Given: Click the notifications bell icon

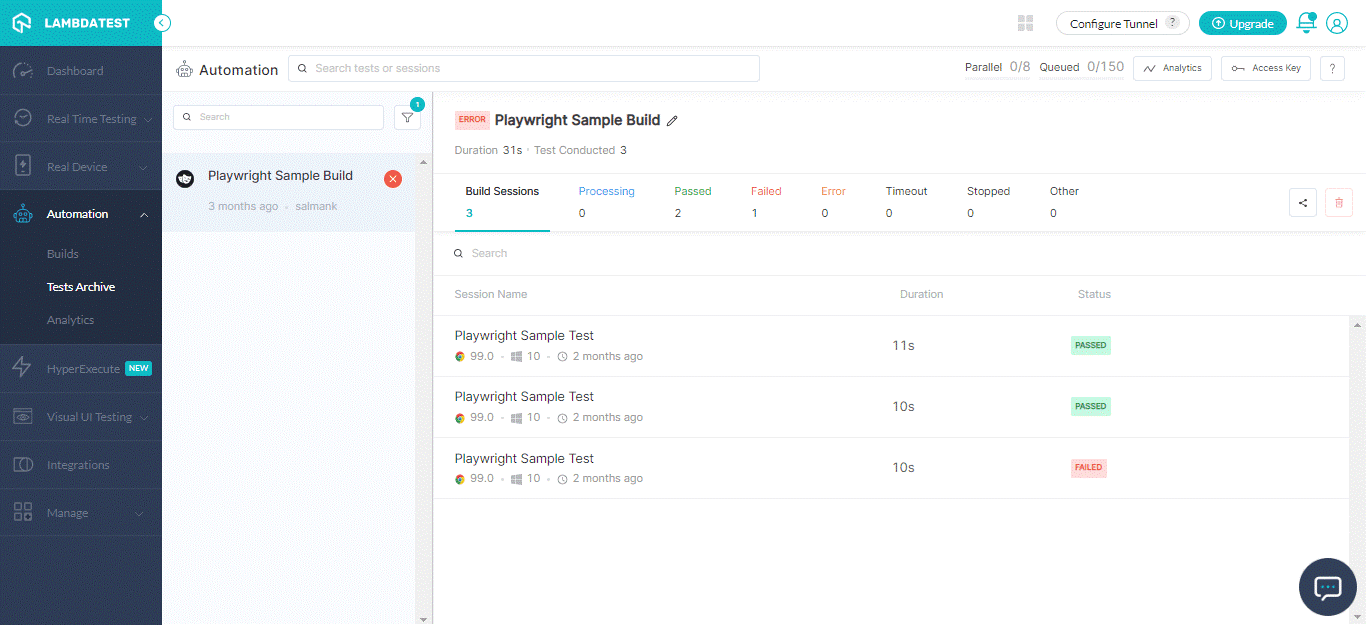Looking at the screenshot, I should (x=1306, y=23).
